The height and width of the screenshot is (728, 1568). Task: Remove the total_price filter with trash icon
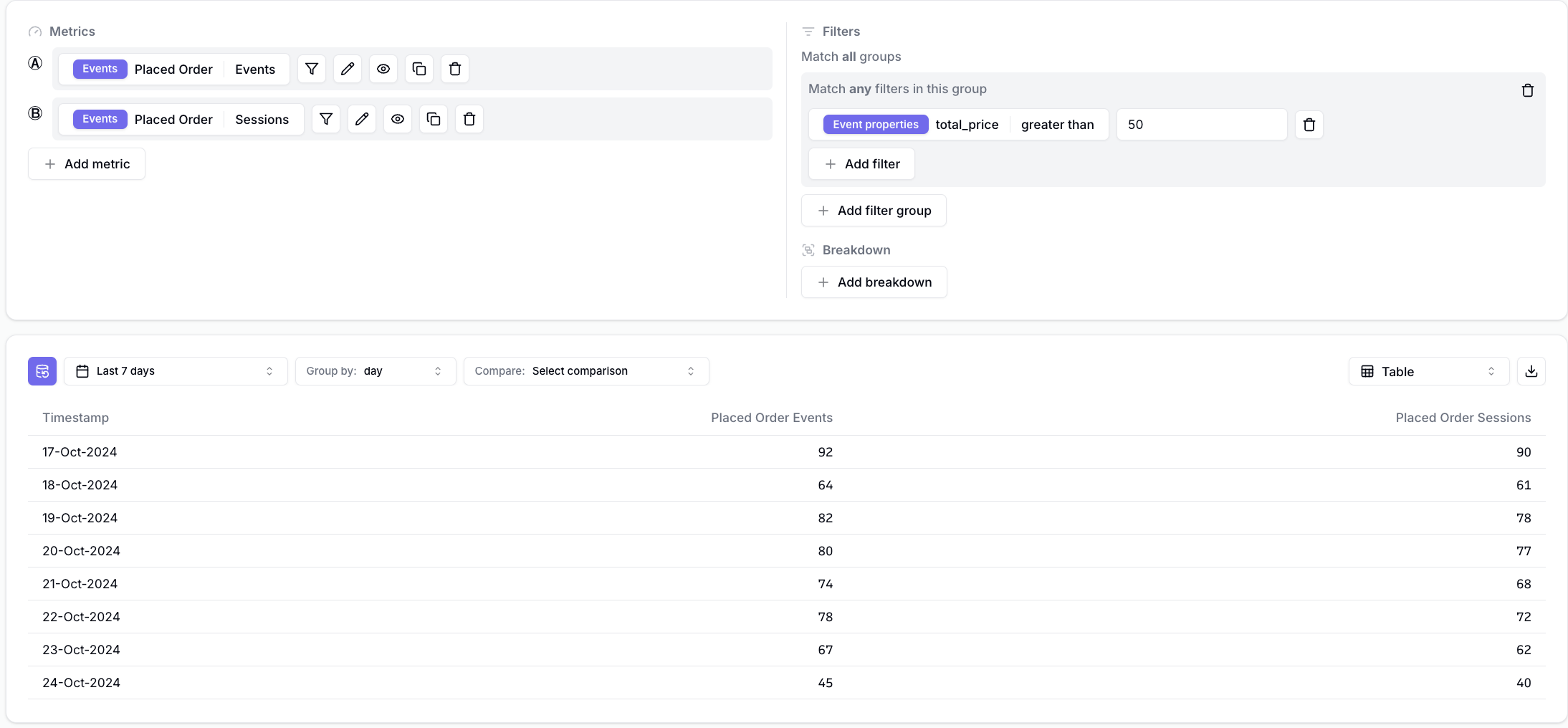pos(1309,124)
